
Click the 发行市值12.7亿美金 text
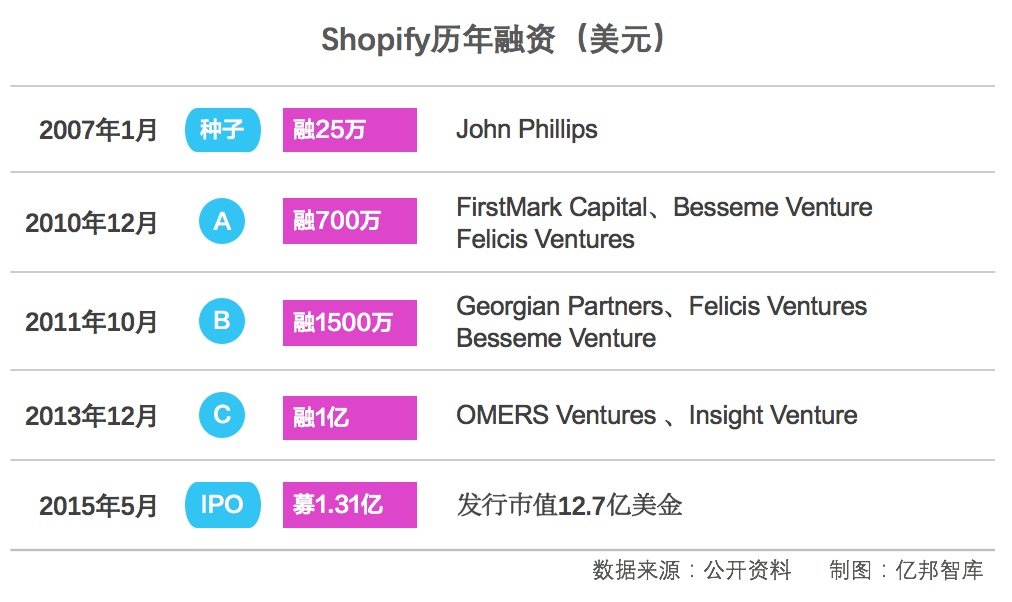click(569, 505)
